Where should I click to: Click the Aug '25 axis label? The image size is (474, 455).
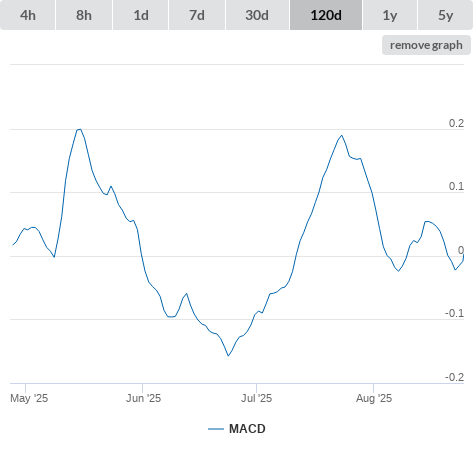(374, 398)
